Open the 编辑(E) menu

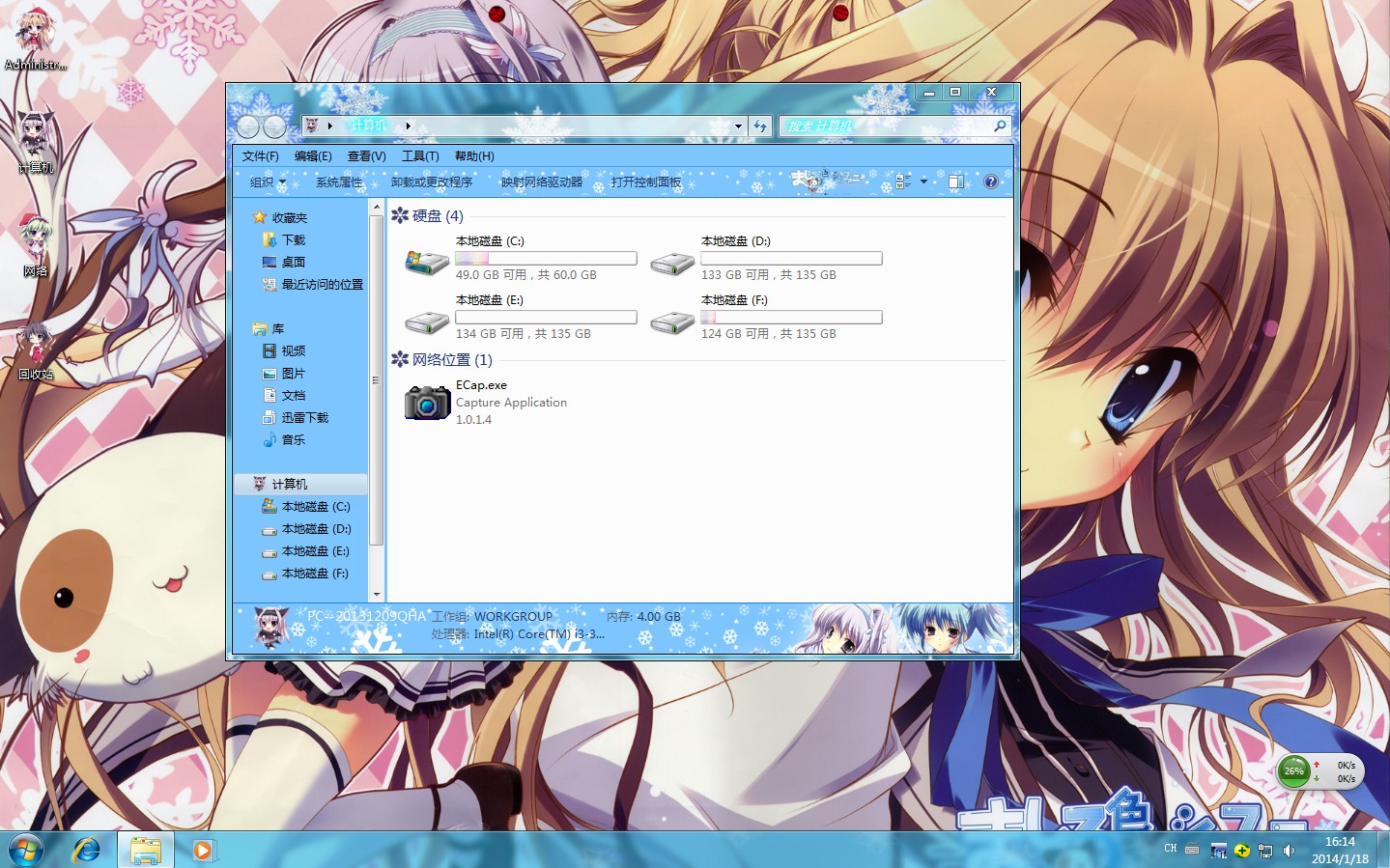click(313, 156)
